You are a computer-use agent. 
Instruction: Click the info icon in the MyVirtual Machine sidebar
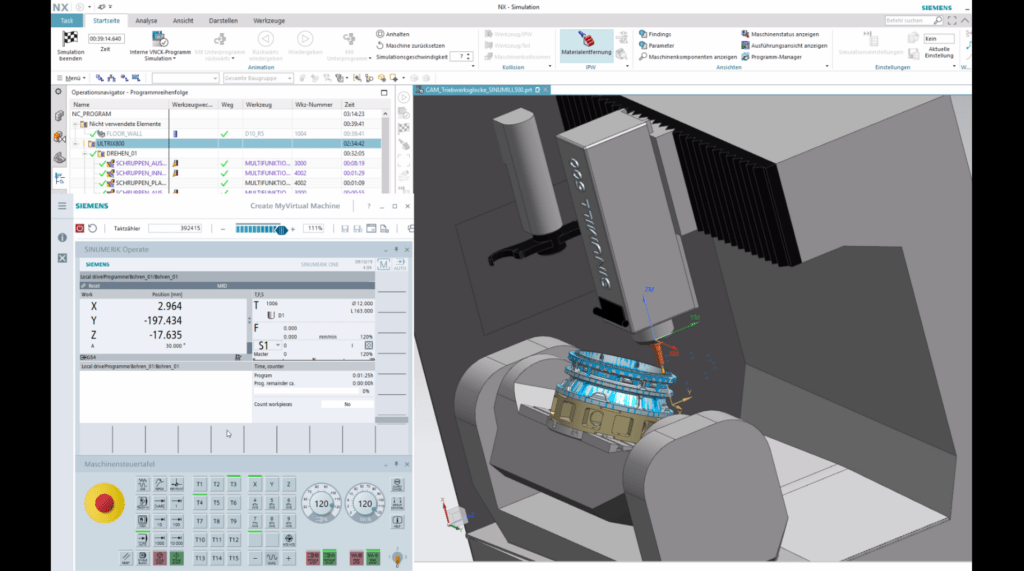(x=62, y=238)
